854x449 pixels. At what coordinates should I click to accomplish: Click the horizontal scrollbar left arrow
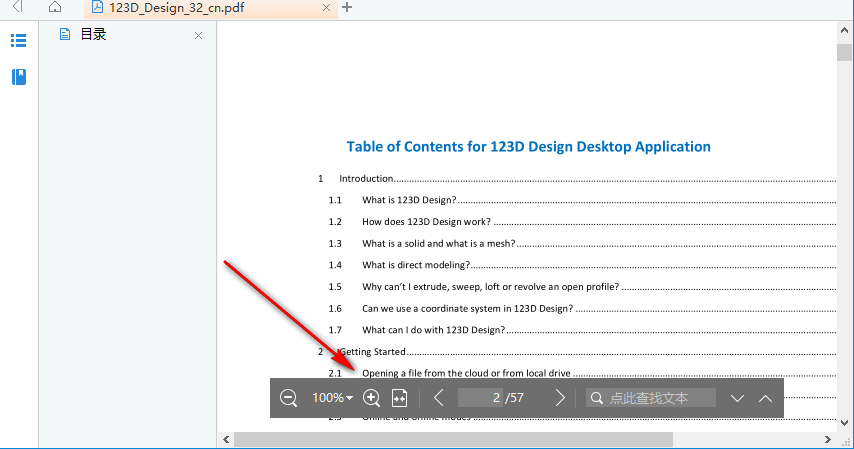coord(226,439)
